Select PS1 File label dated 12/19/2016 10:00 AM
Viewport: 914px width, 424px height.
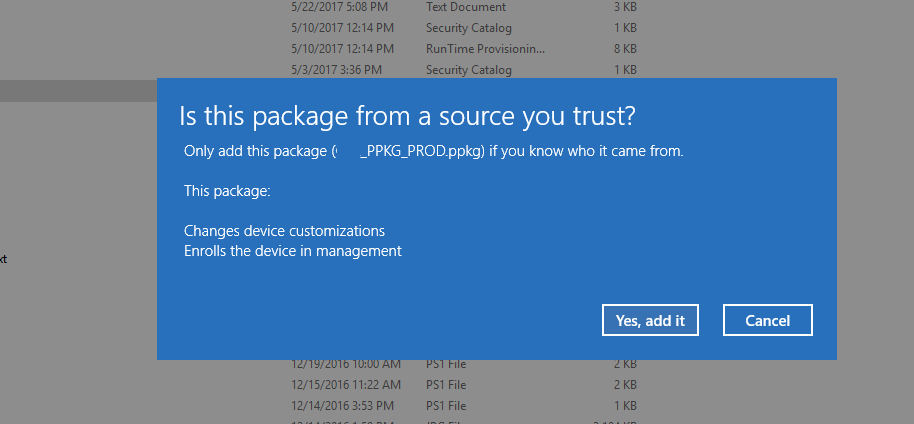(x=446, y=364)
